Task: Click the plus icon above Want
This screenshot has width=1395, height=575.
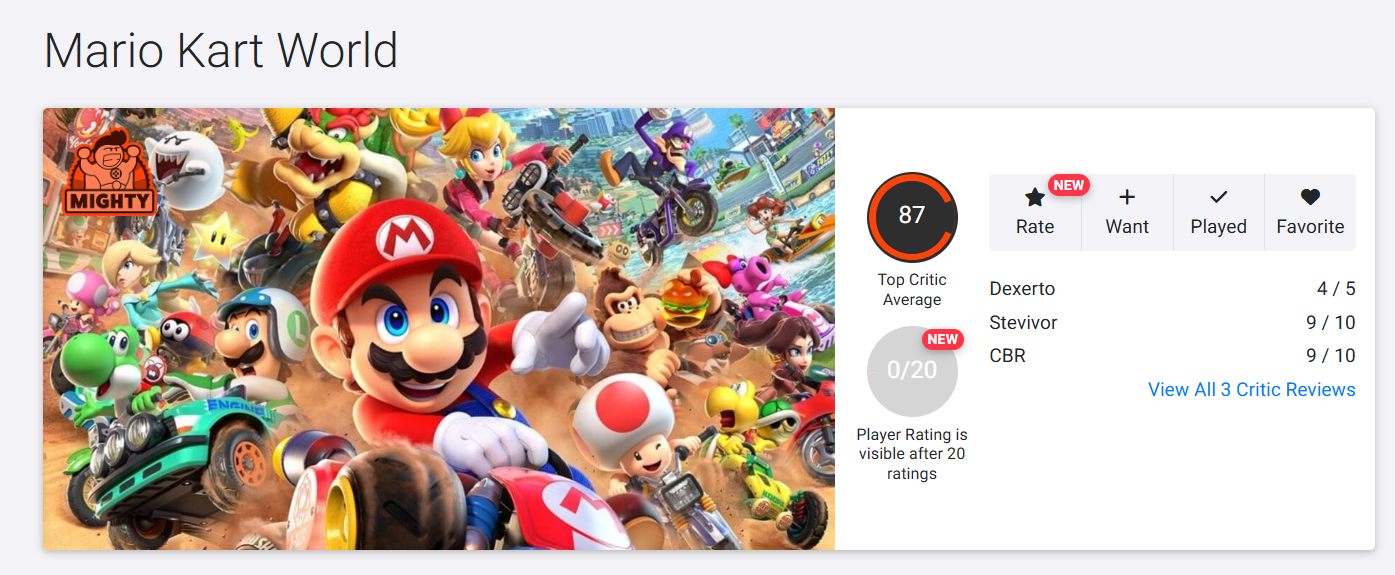Action: (1127, 198)
